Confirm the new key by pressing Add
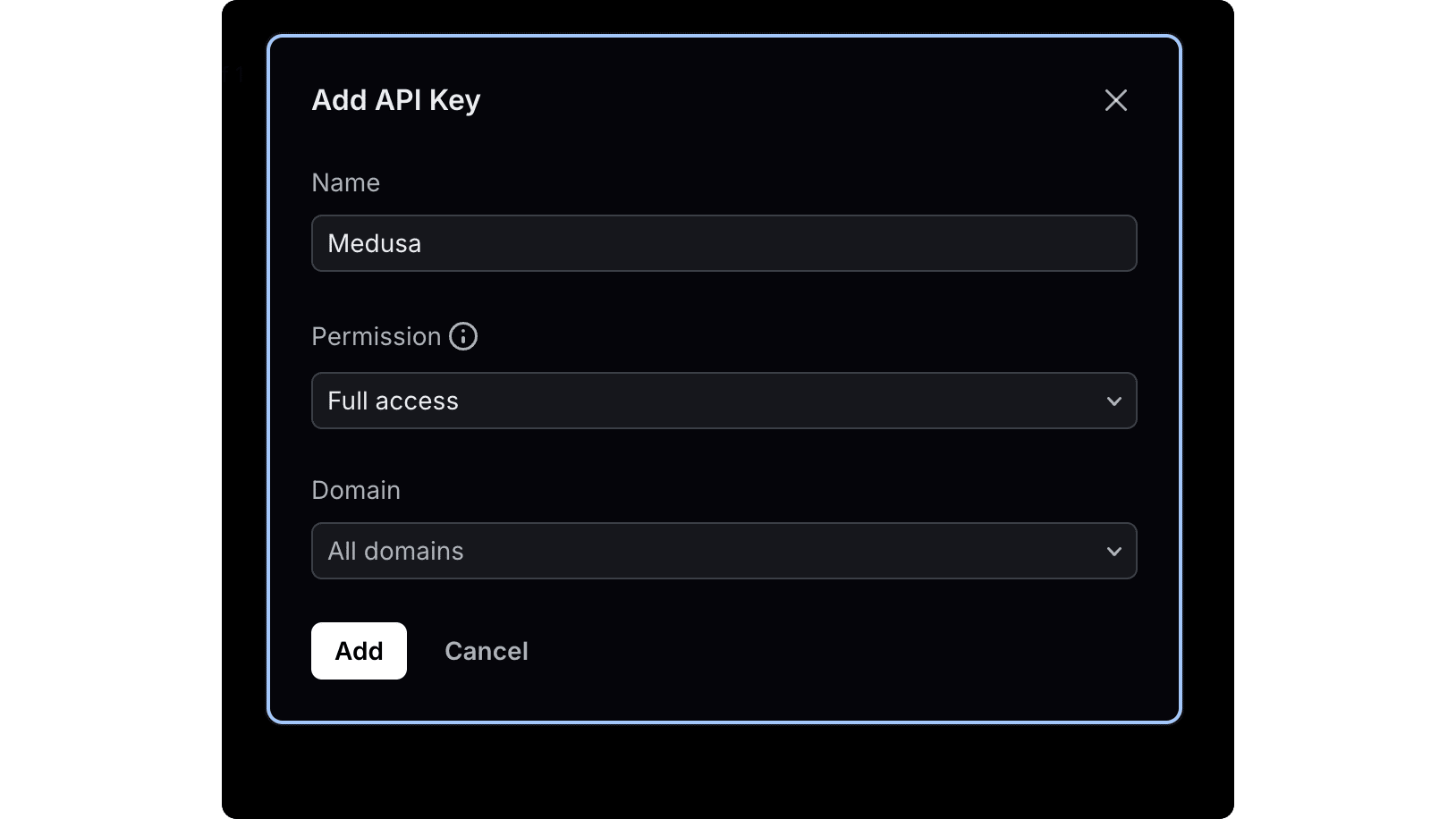This screenshot has width=1456, height=819. point(358,651)
